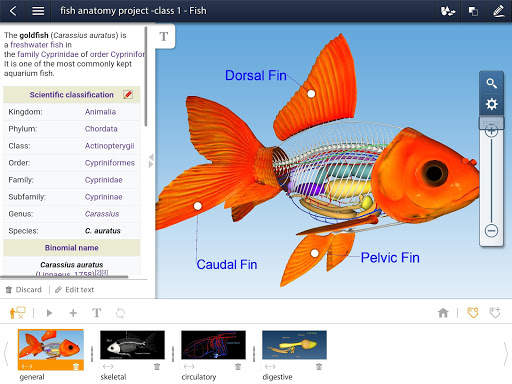Screen dimensions: 512x384
Task: Click the arrows icon under digestive thumbnail
Action: coord(270,367)
